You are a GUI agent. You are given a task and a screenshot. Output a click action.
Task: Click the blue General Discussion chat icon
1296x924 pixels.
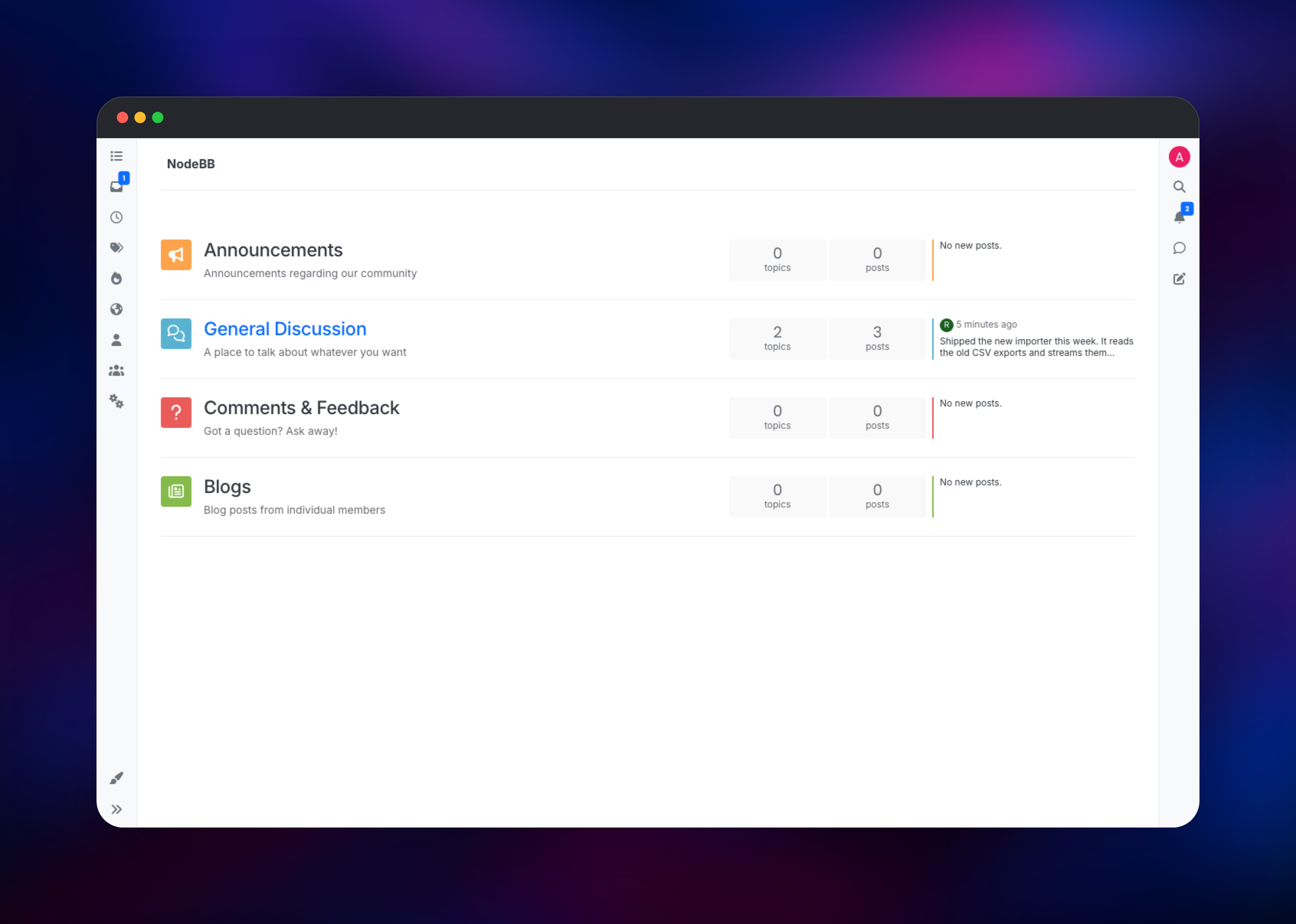tap(177, 334)
